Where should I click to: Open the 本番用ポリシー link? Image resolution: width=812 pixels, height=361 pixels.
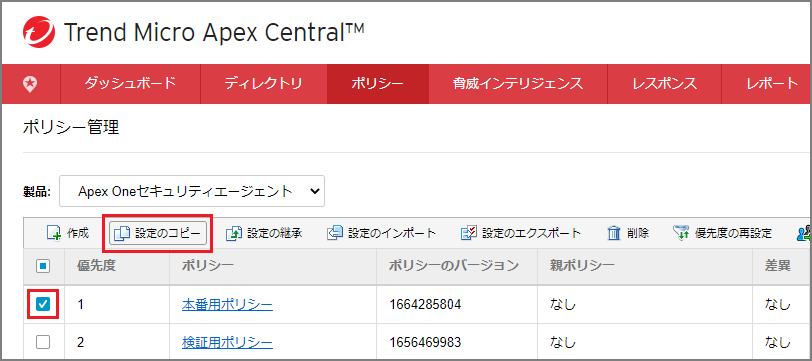pos(227,305)
